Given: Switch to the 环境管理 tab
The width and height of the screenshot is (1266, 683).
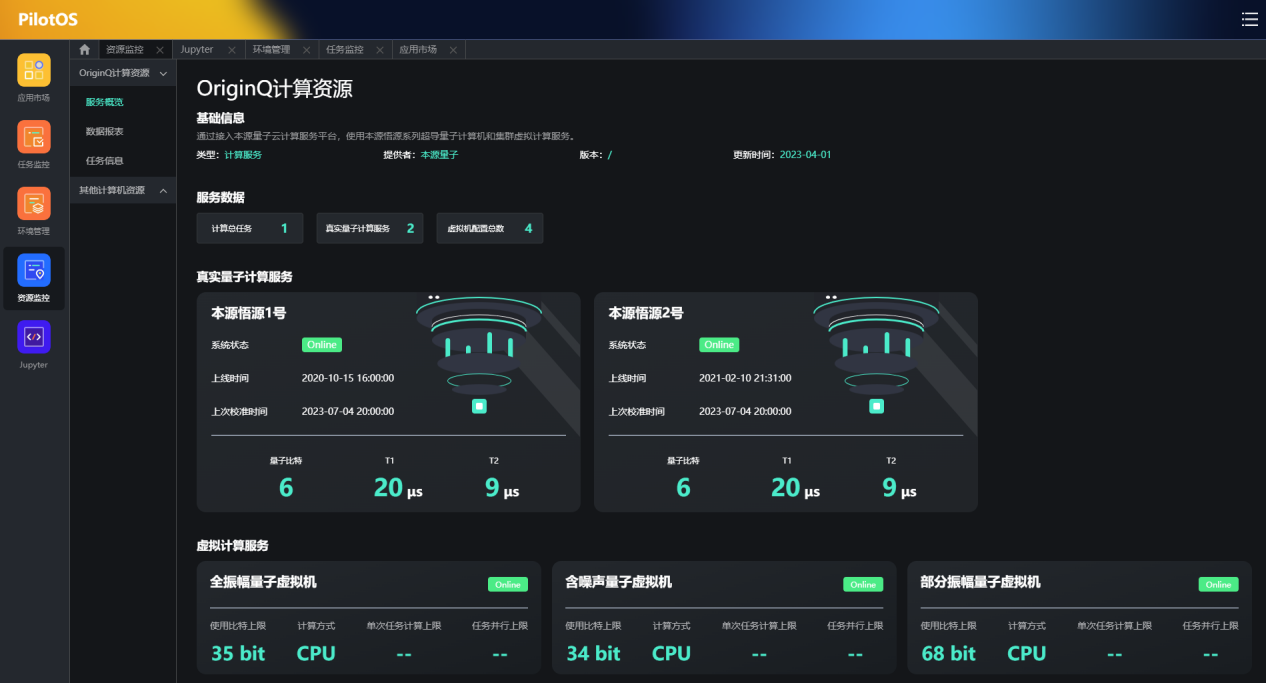Looking at the screenshot, I should tap(271, 50).
